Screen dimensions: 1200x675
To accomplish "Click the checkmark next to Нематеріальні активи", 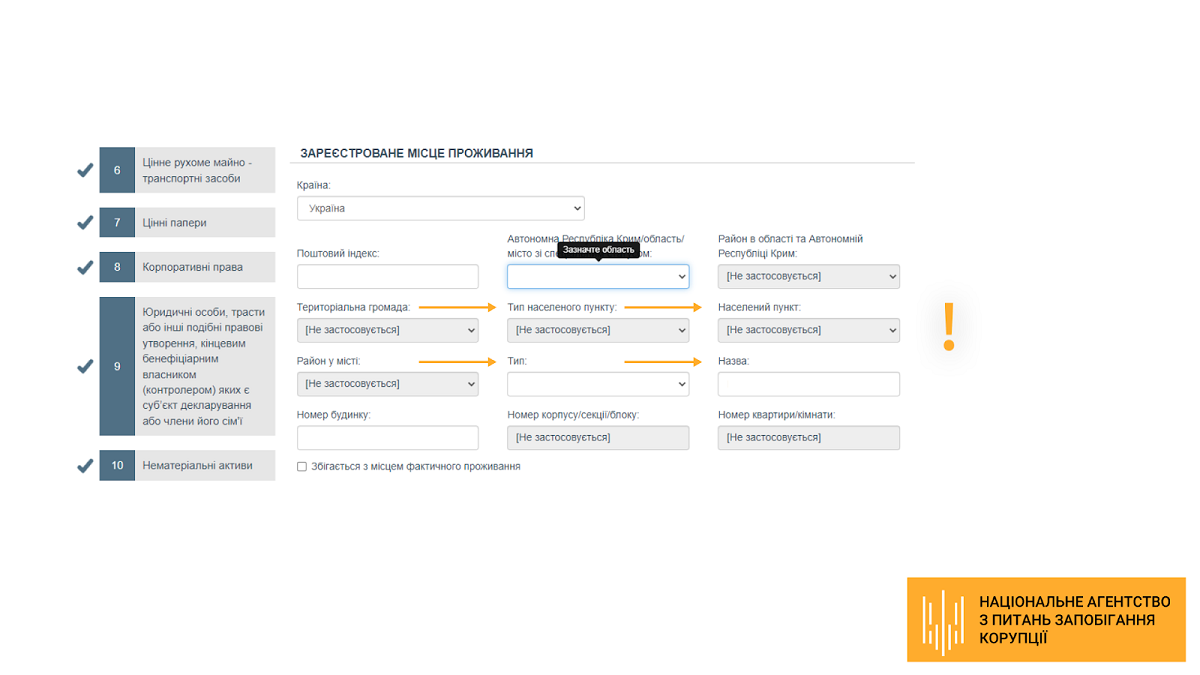I will click(x=86, y=465).
